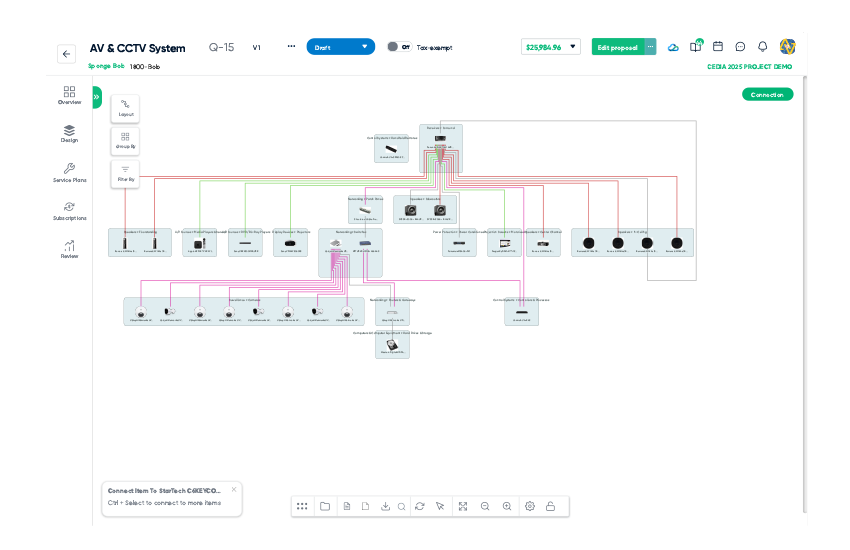Open the Design section in sidebar

click(69, 134)
